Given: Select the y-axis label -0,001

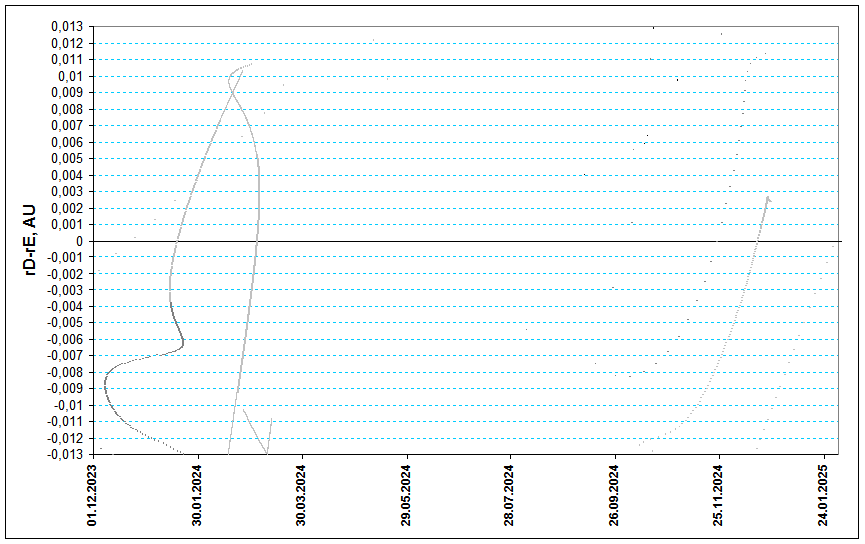Looking at the screenshot, I should point(65,257).
